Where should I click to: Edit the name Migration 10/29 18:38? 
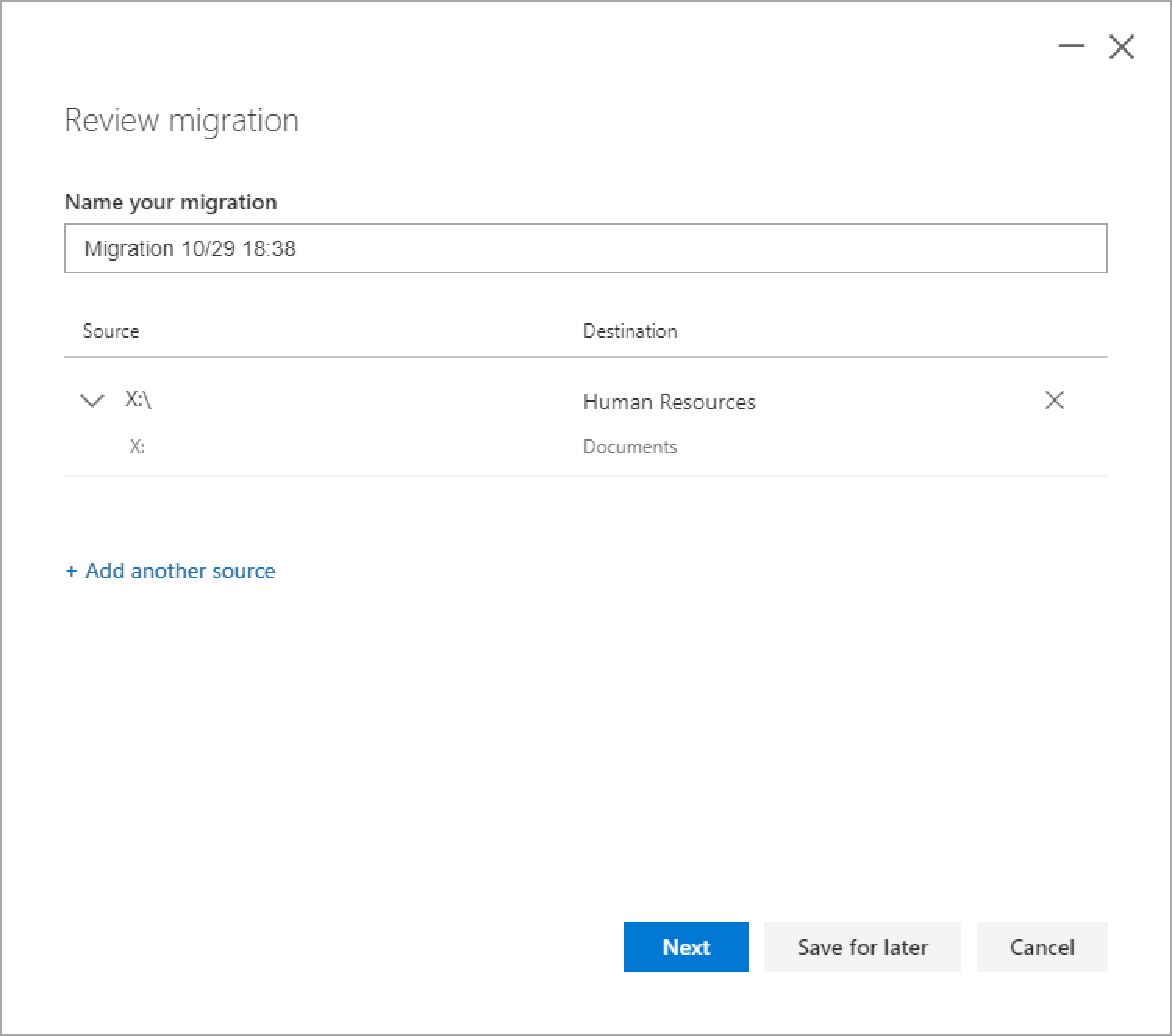[190, 248]
